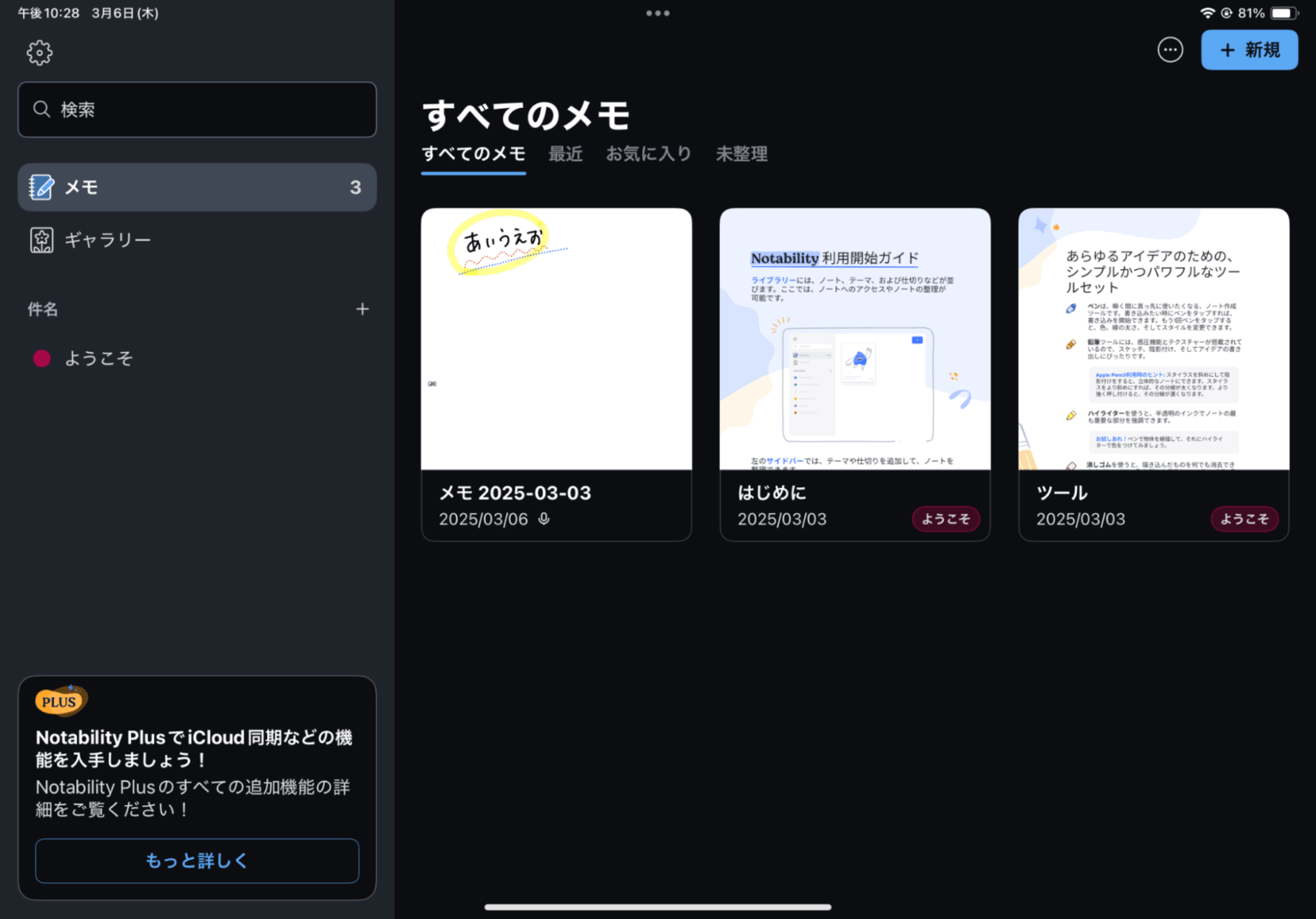Click the すべてのメモ page heading
1316x919 pixels.
click(526, 115)
